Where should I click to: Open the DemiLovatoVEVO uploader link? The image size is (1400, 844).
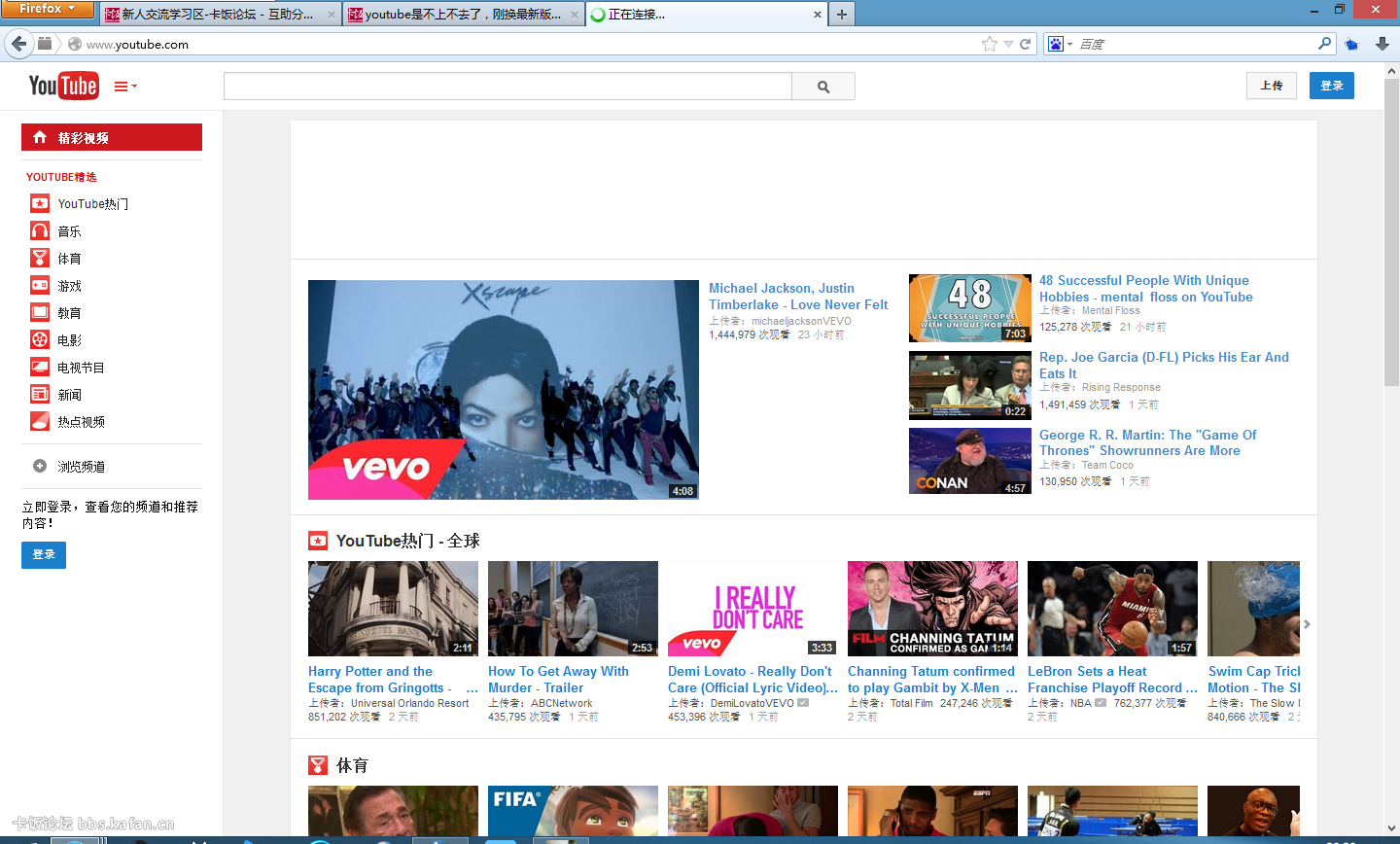tap(752, 703)
